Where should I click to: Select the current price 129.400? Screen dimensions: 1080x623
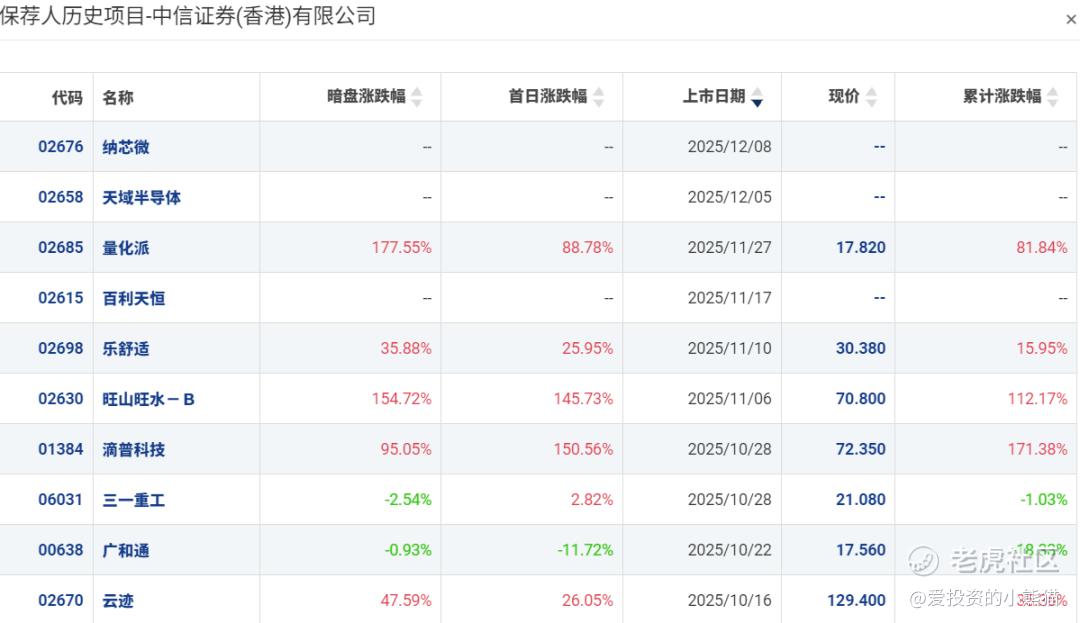(x=857, y=600)
